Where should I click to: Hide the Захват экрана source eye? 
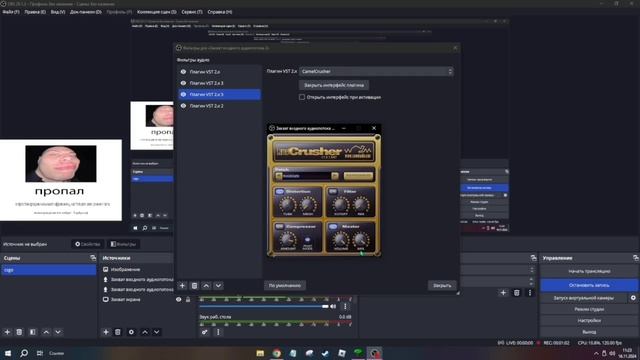pyautogui.click(x=178, y=299)
